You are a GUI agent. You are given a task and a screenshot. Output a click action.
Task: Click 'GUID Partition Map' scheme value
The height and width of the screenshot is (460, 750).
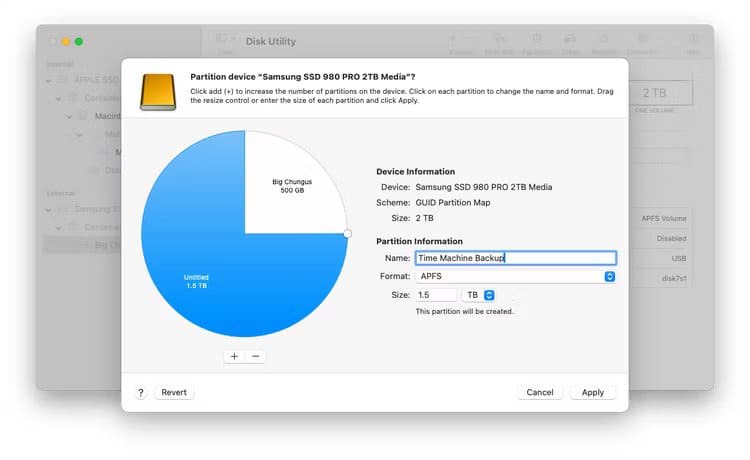coord(452,203)
